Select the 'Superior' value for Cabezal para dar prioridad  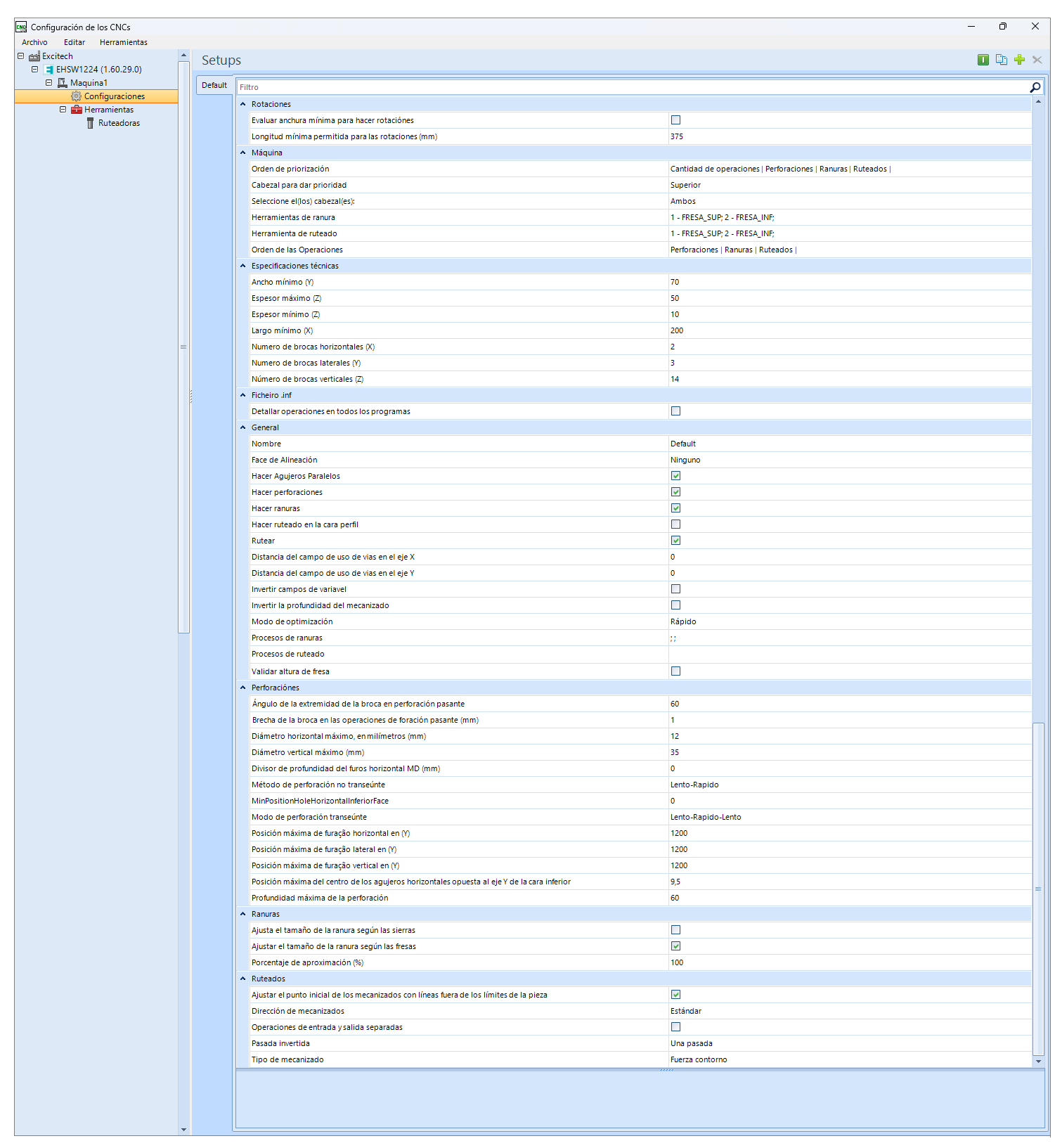pos(685,185)
